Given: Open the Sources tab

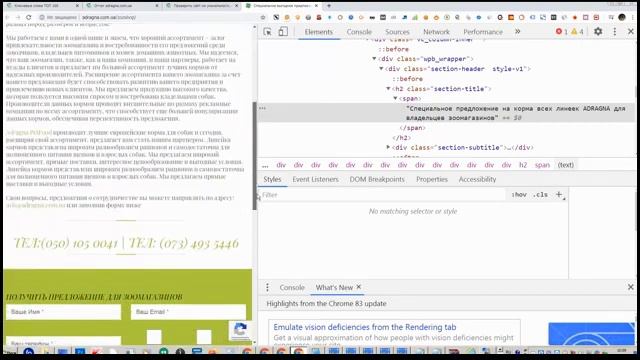Looking at the screenshot, I should coord(397,32).
